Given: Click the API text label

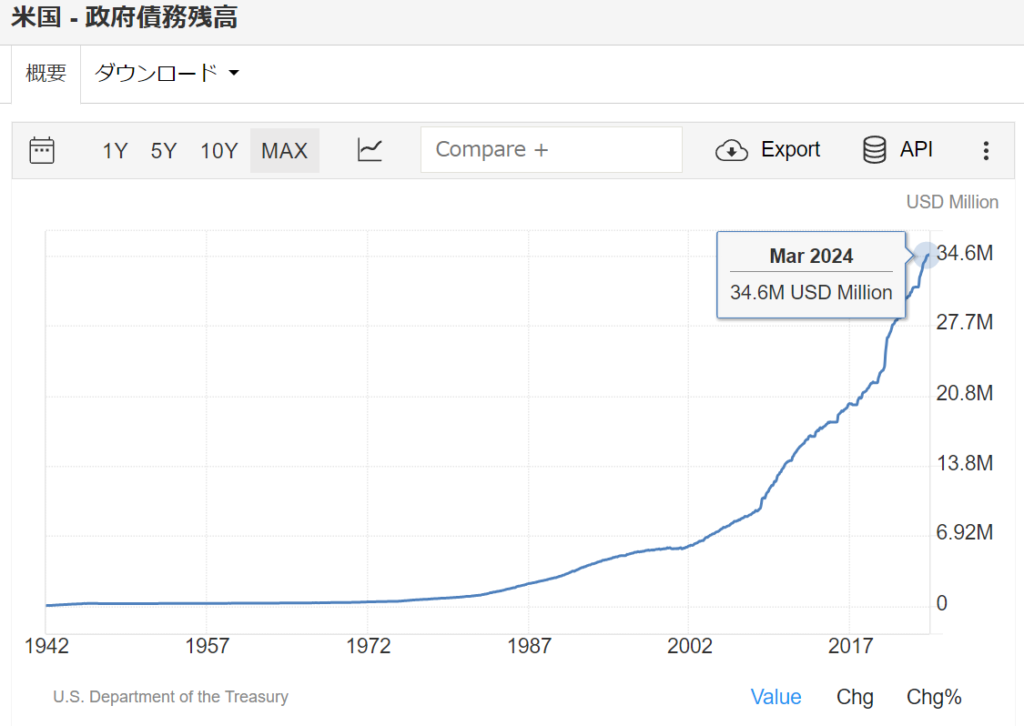Looking at the screenshot, I should coord(916,150).
